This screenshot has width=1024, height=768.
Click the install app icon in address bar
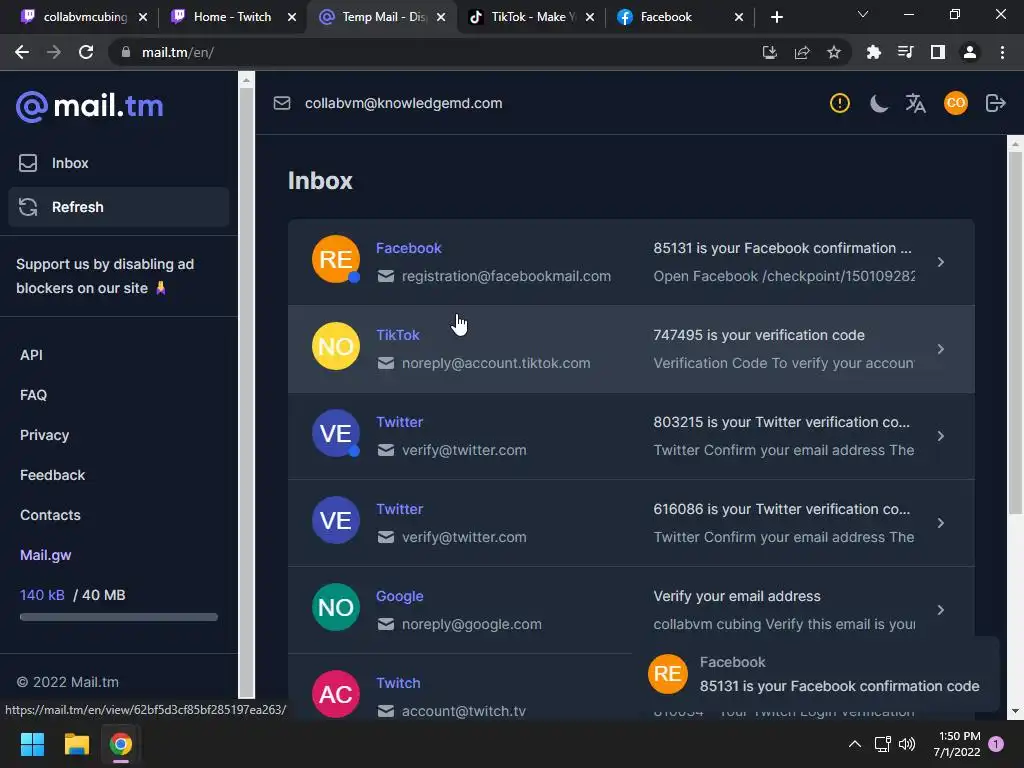[769, 52]
